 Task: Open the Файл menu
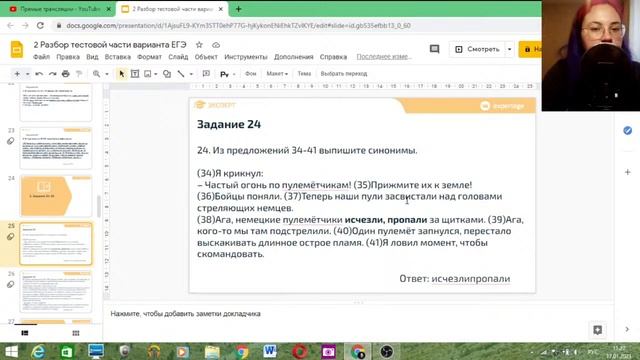42,57
